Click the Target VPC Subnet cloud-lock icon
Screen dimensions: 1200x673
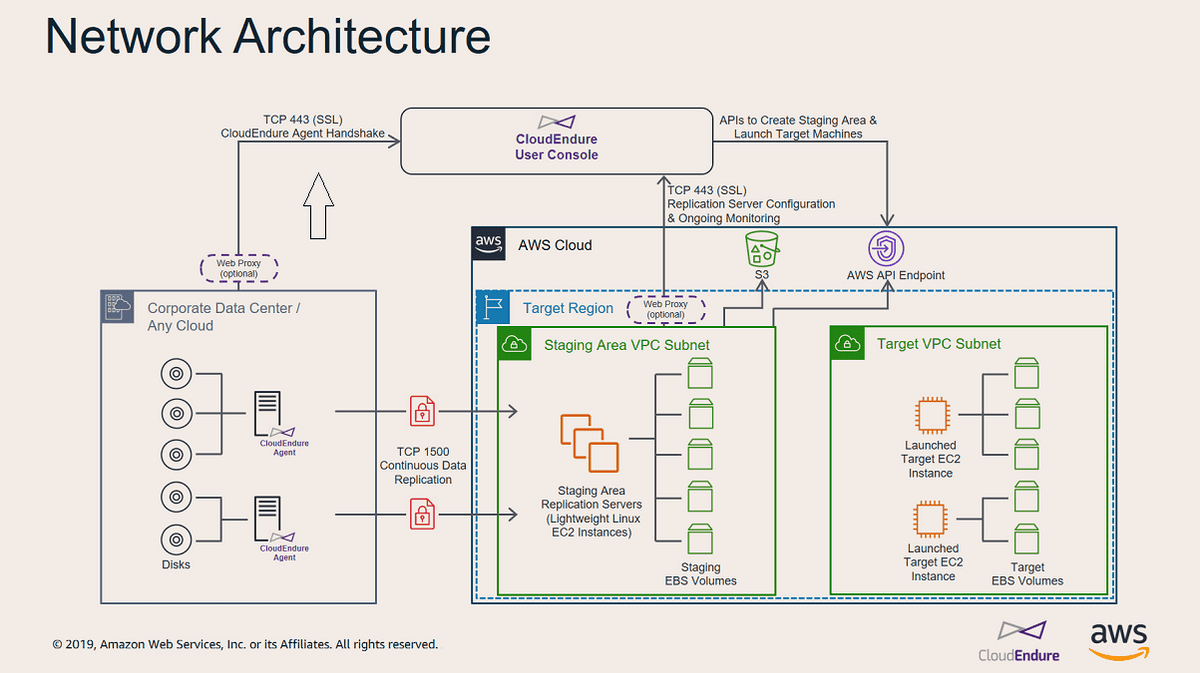[x=847, y=344]
